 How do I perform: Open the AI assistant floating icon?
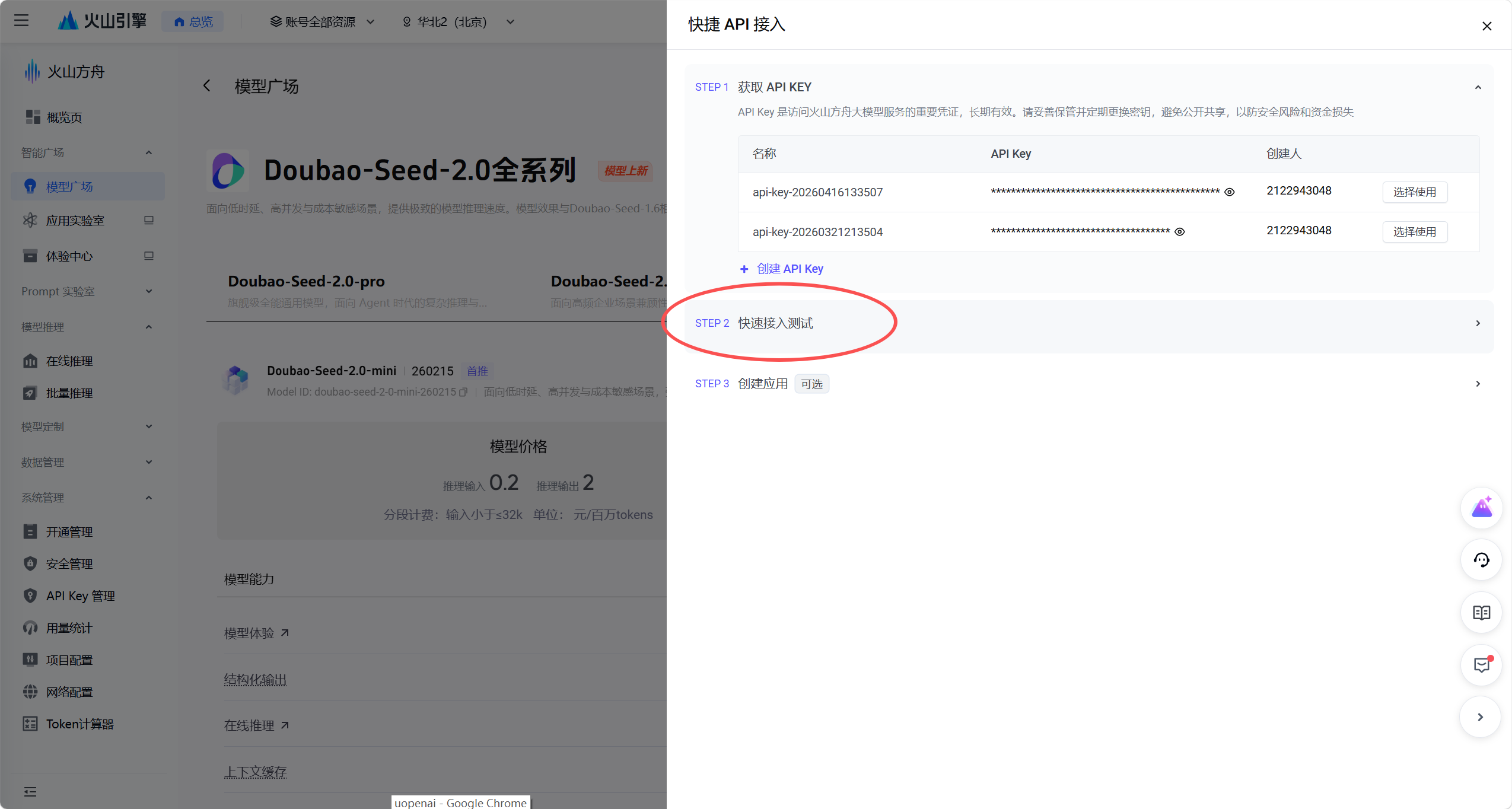(1481, 508)
